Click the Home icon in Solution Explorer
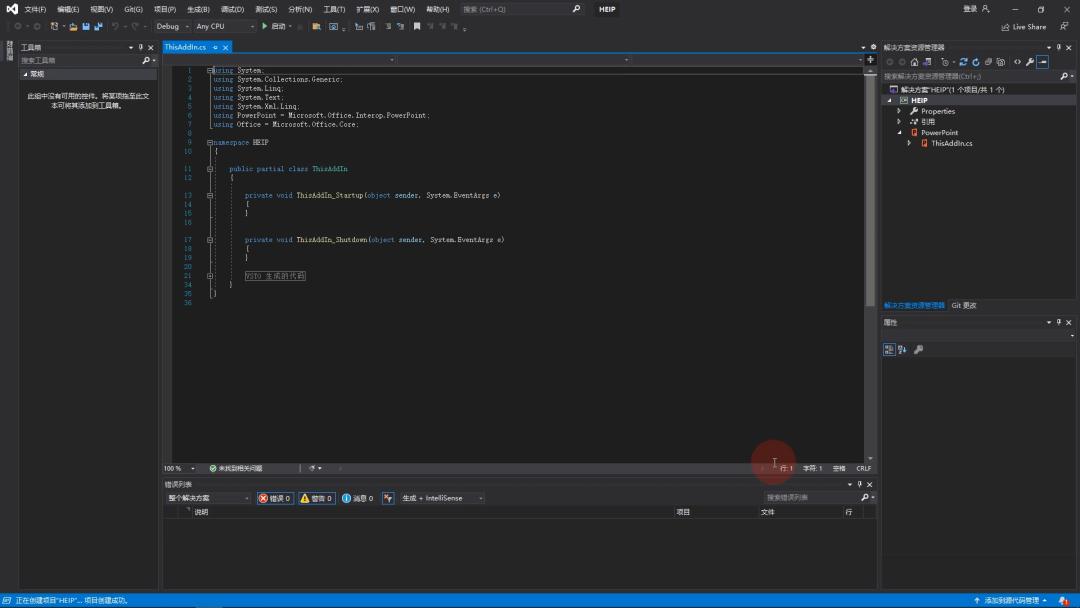Screen dimensions: 1080x608 (914, 61)
